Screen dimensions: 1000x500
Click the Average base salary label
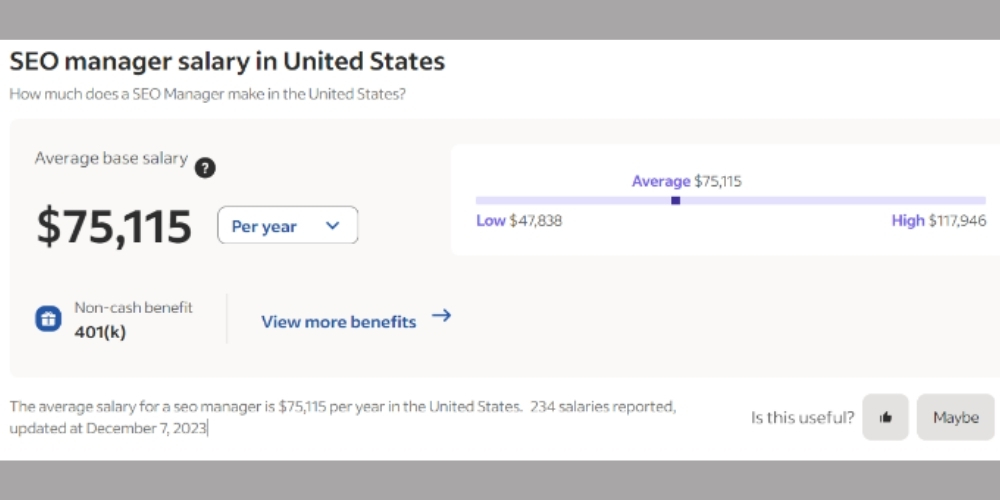tap(111, 158)
